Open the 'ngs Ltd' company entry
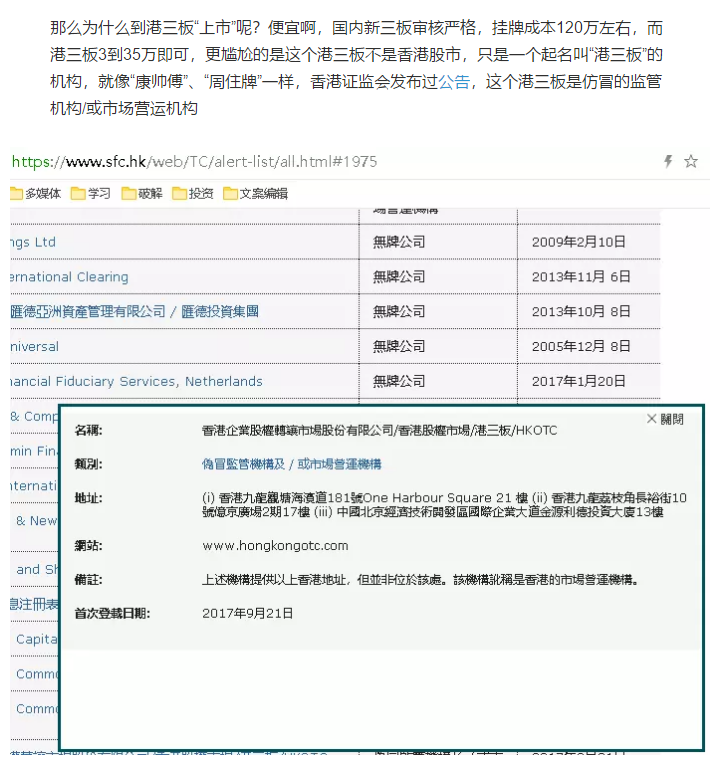Image resolution: width=721 pixels, height=780 pixels. coord(33,242)
